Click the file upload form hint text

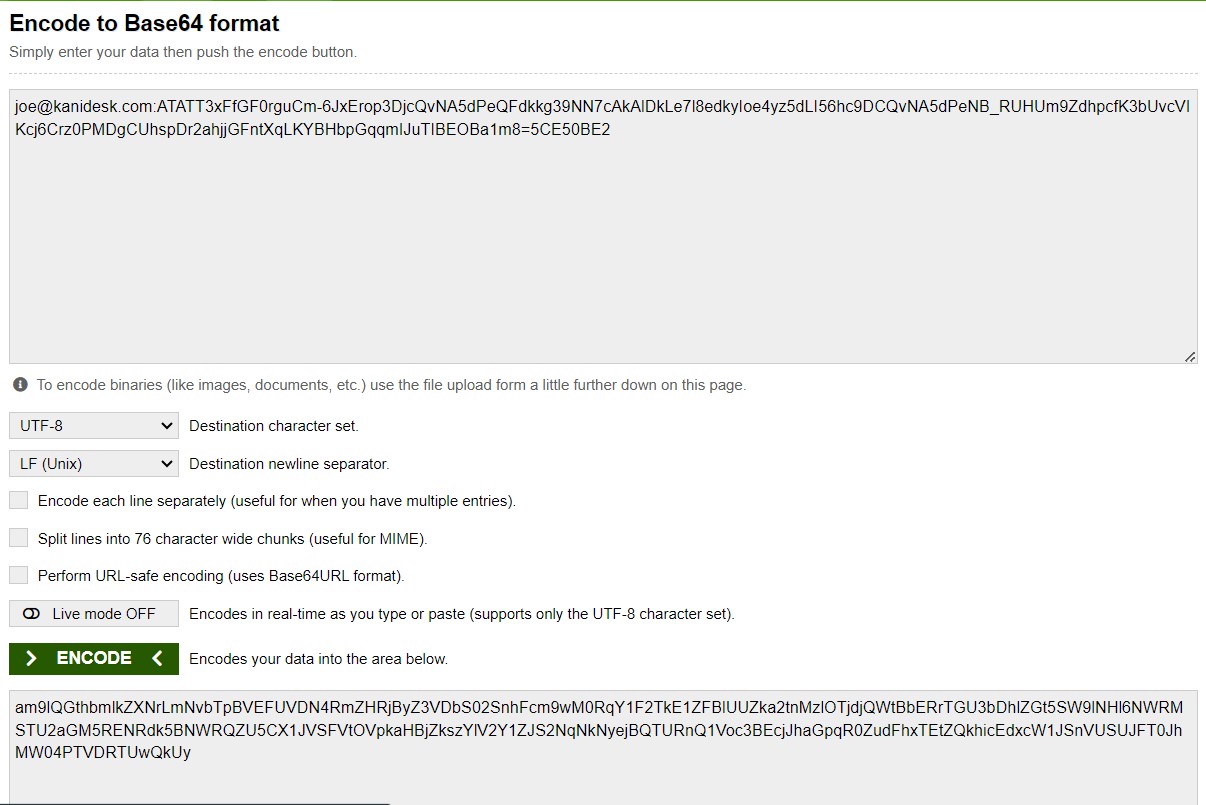pos(392,385)
